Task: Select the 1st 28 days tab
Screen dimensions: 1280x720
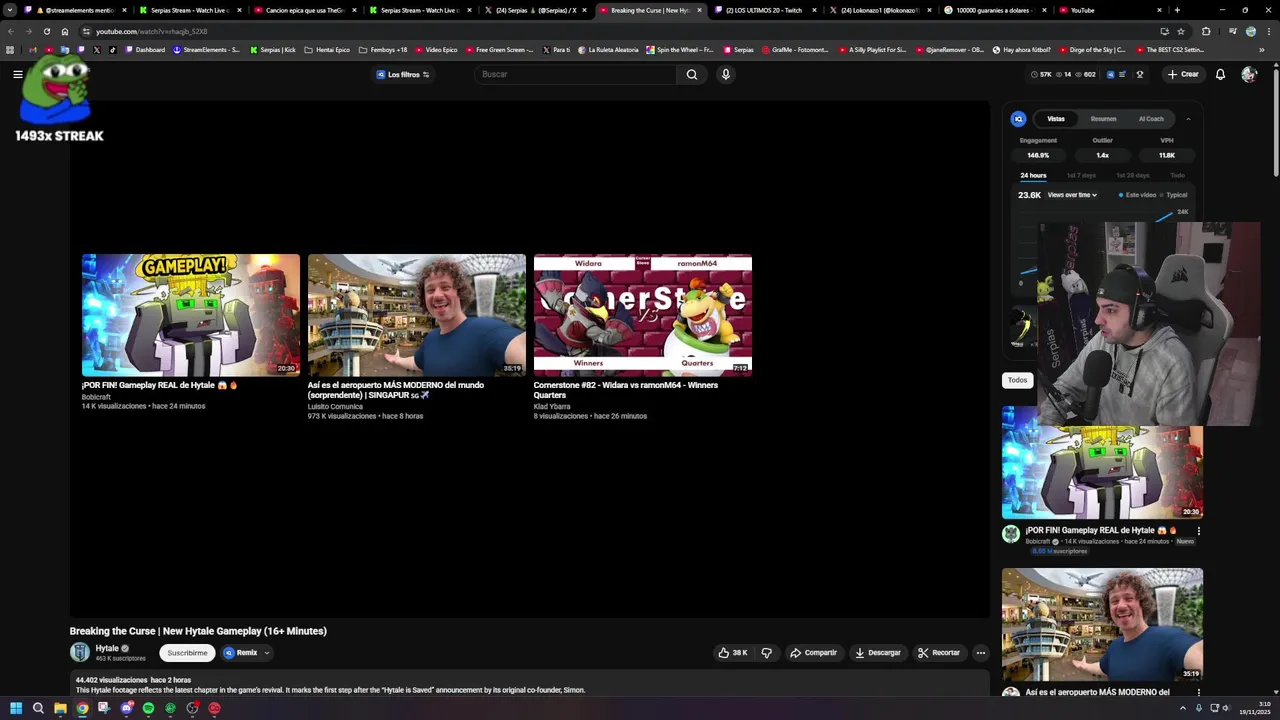Action: [x=1133, y=176]
